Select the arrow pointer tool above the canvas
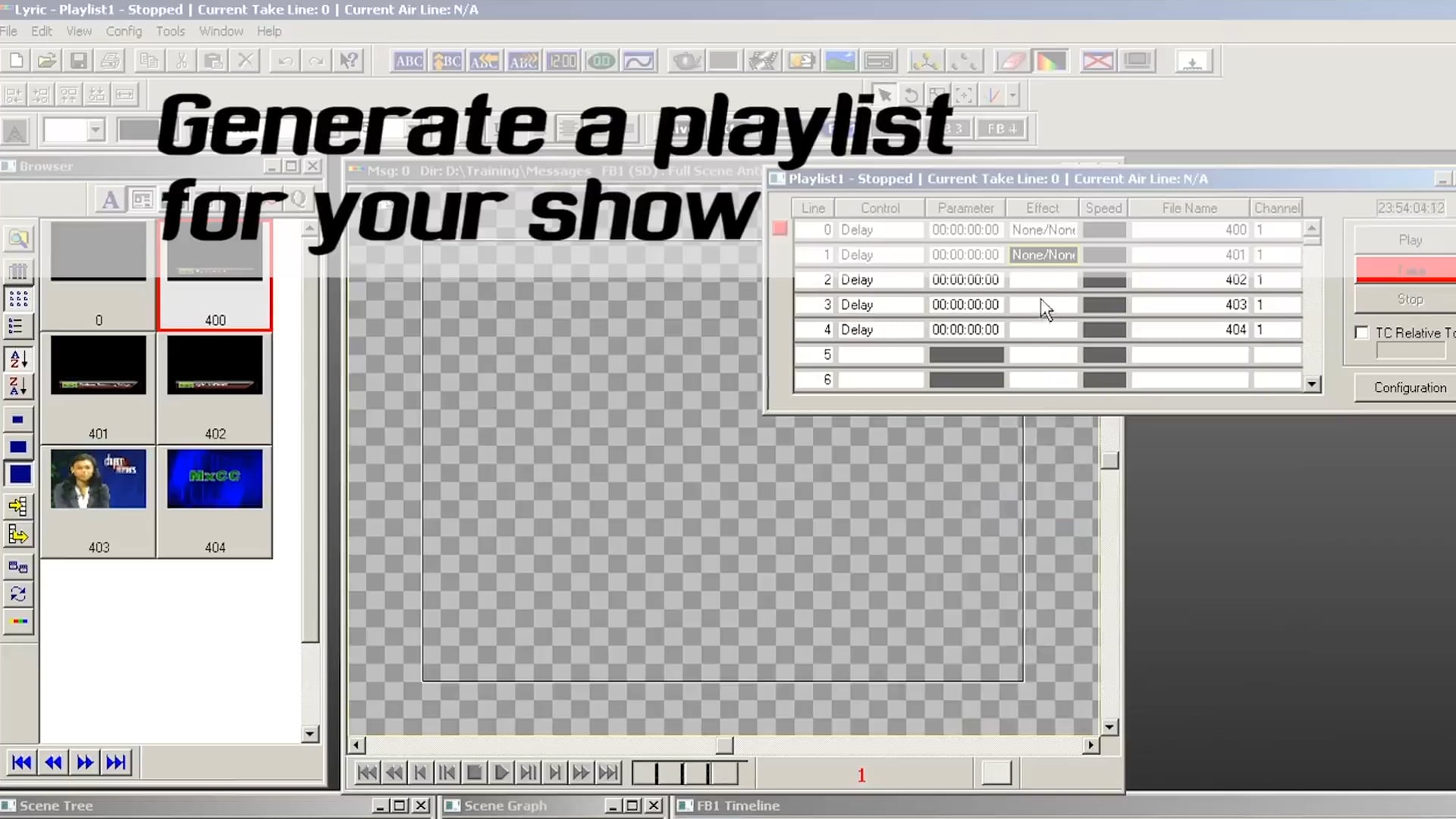 click(x=885, y=95)
